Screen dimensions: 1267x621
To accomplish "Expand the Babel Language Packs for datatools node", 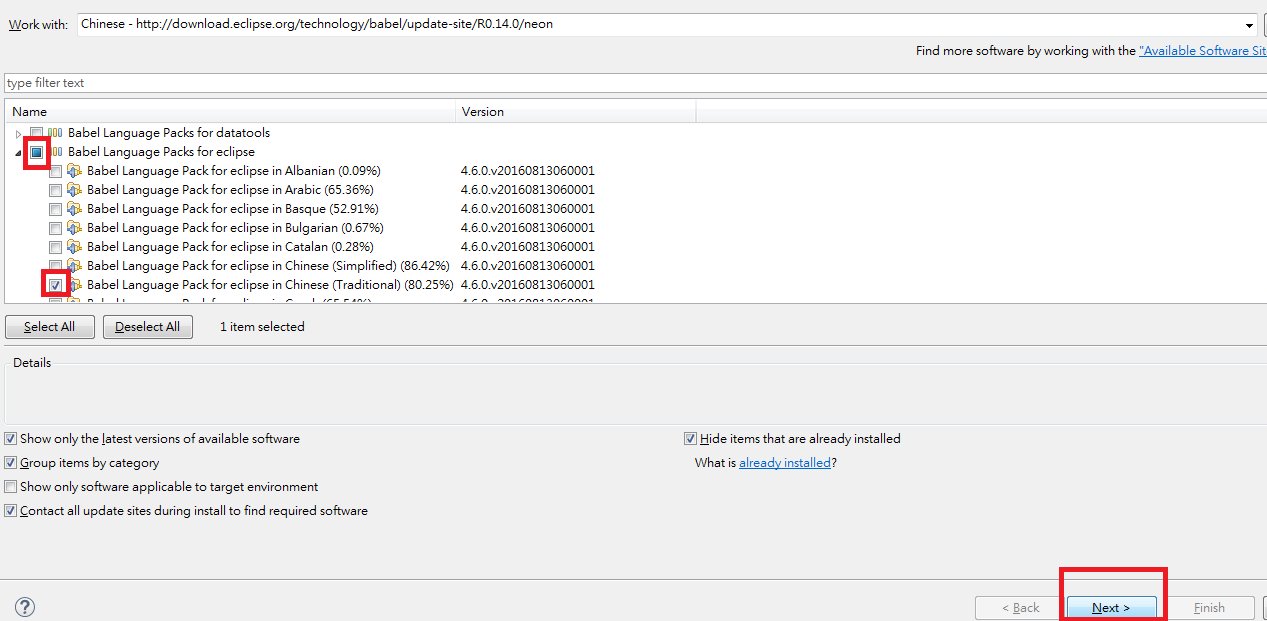I will [18, 134].
